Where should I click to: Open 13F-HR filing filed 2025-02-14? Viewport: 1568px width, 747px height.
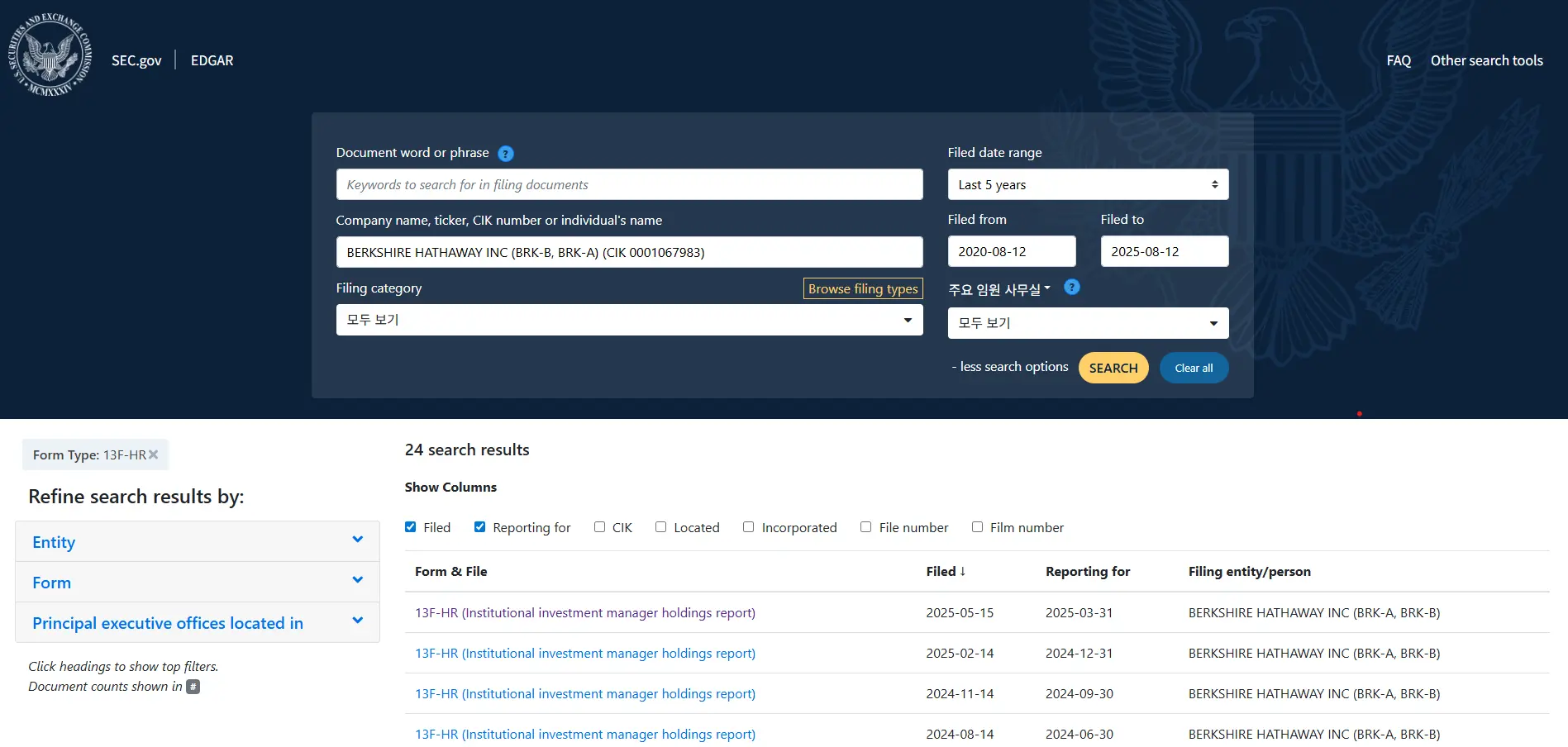pos(585,654)
